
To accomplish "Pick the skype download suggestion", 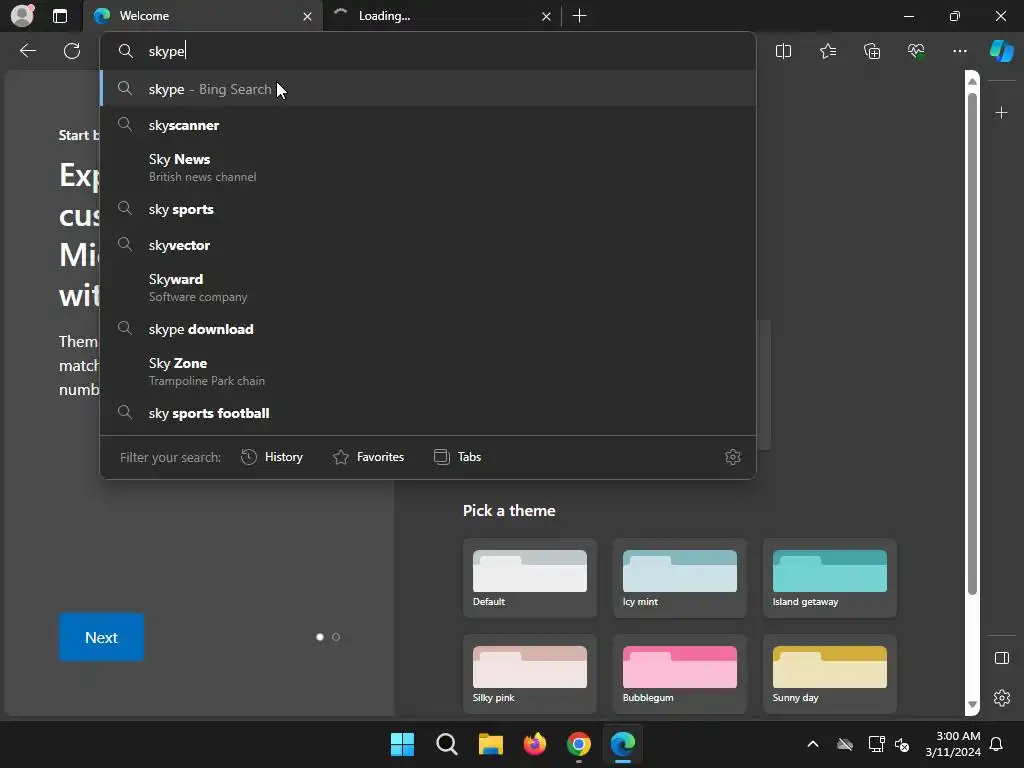I will coord(428,329).
